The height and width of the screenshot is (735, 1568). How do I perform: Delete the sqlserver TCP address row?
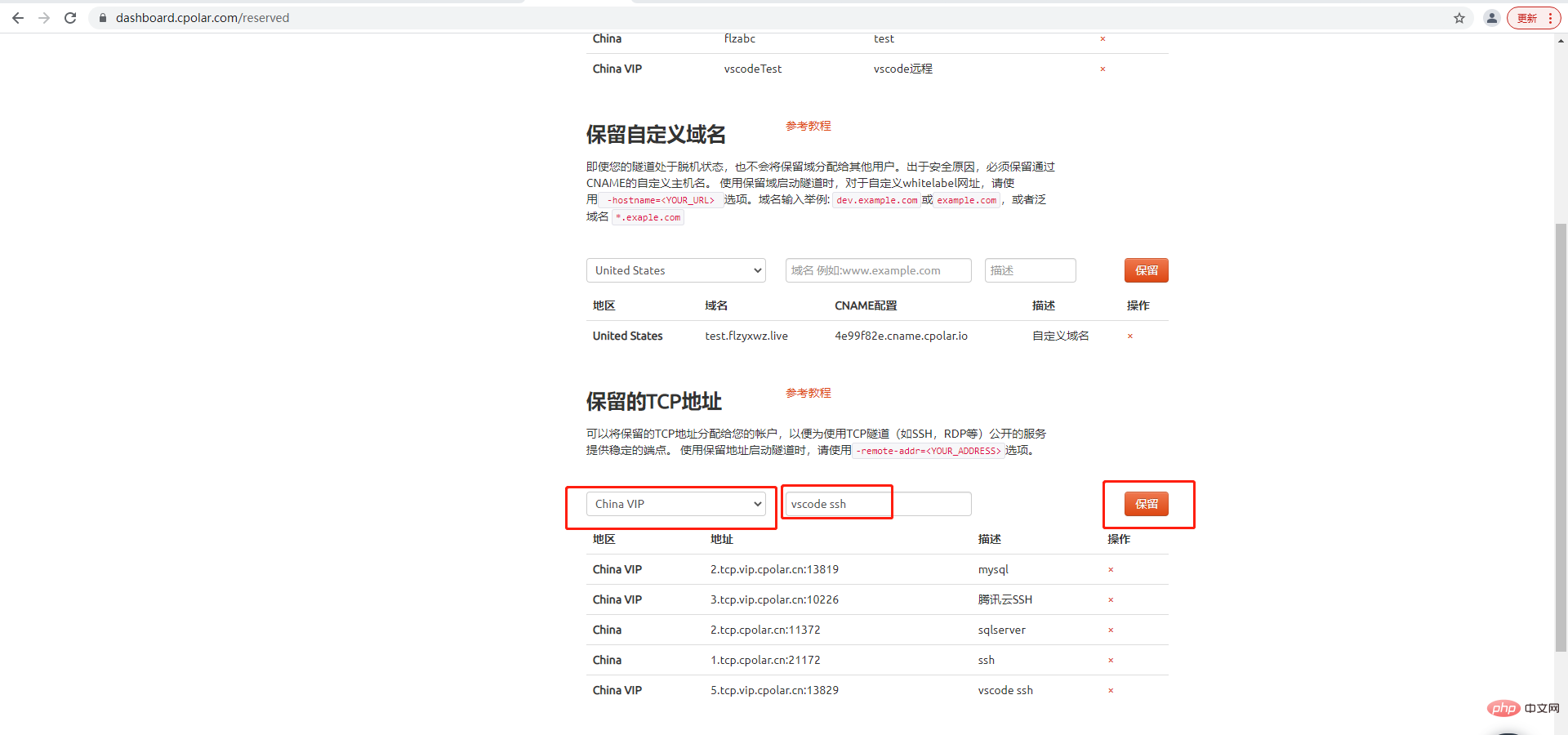1111,630
